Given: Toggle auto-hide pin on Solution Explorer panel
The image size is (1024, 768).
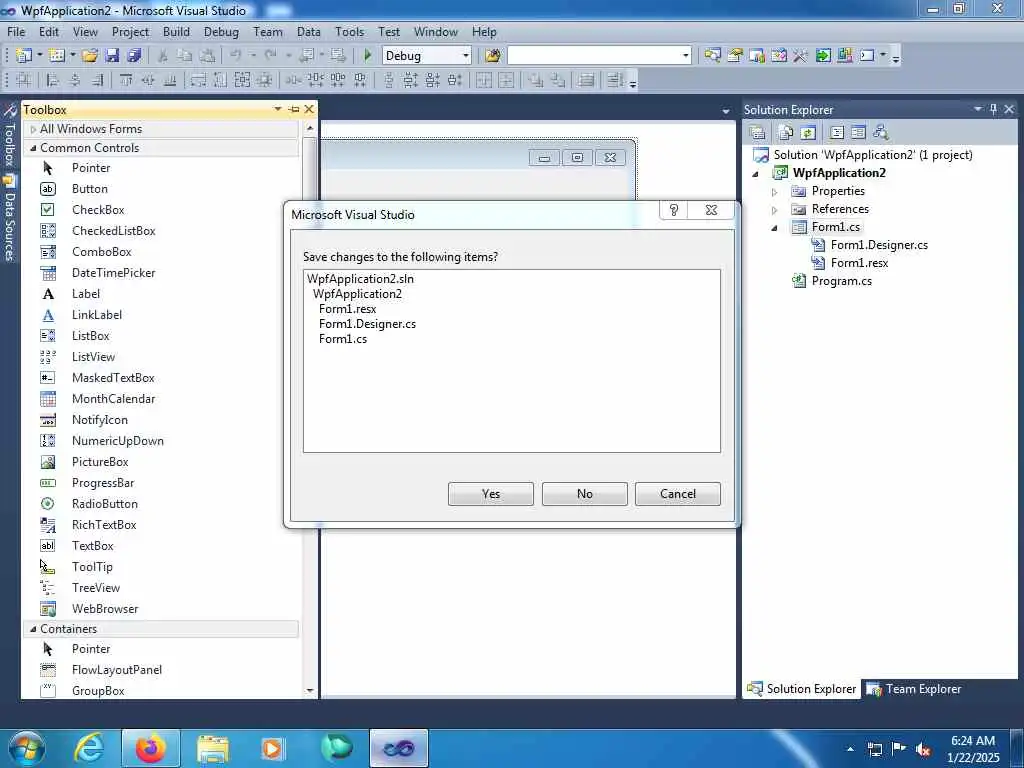Looking at the screenshot, I should 993,109.
